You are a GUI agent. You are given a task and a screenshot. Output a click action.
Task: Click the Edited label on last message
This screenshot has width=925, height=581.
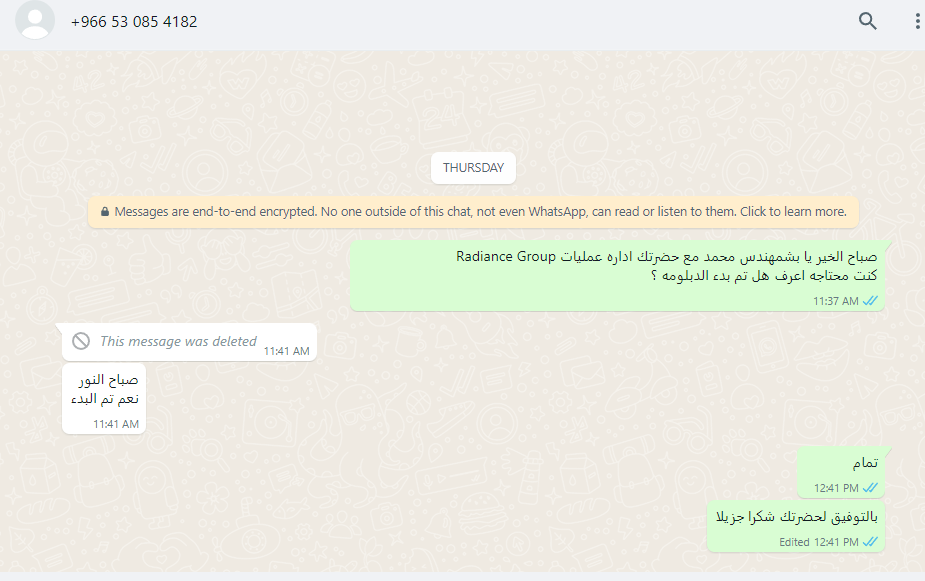click(x=794, y=542)
